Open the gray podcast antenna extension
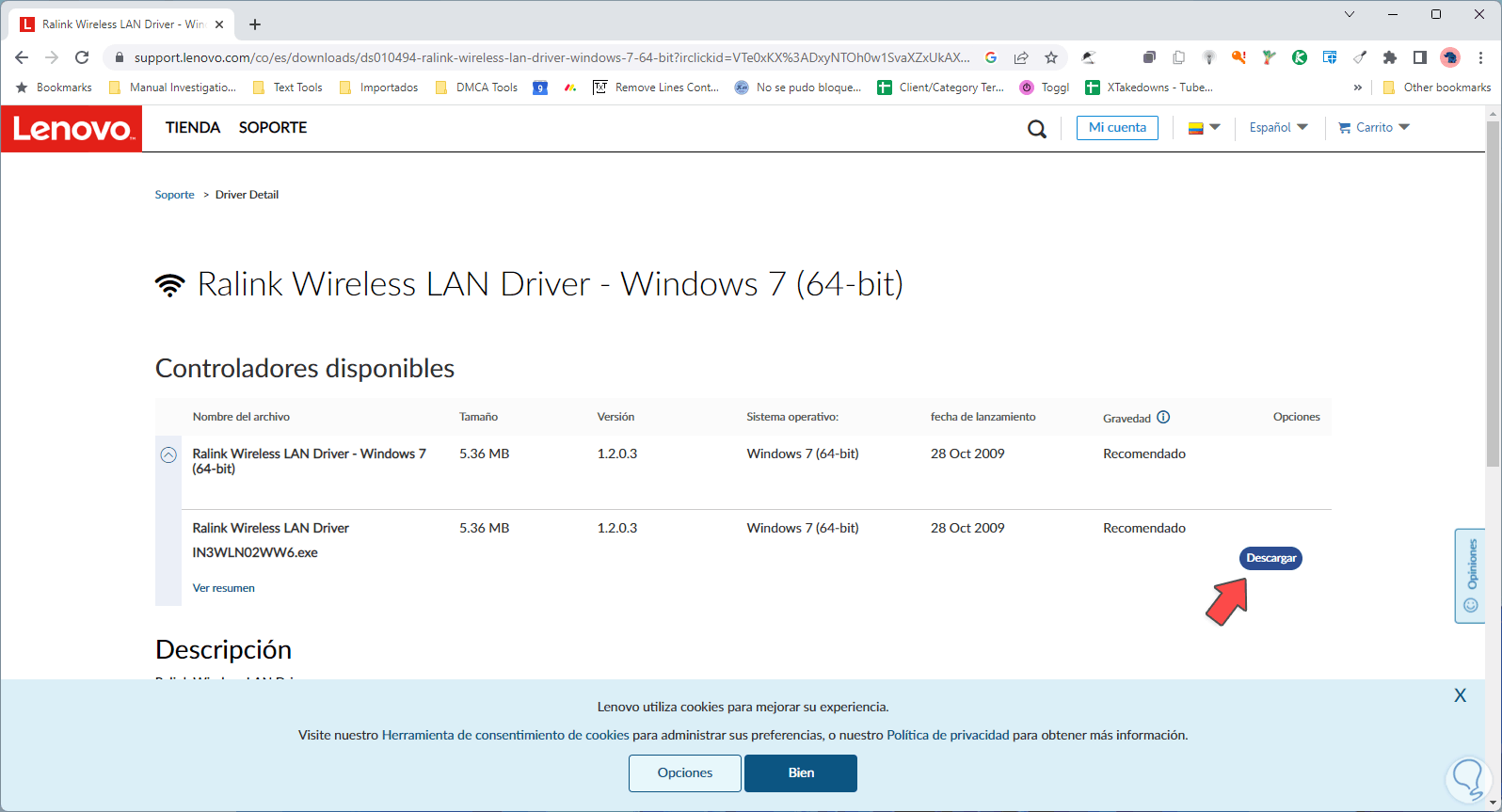Image resolution: width=1502 pixels, height=812 pixels. pos(1209,57)
